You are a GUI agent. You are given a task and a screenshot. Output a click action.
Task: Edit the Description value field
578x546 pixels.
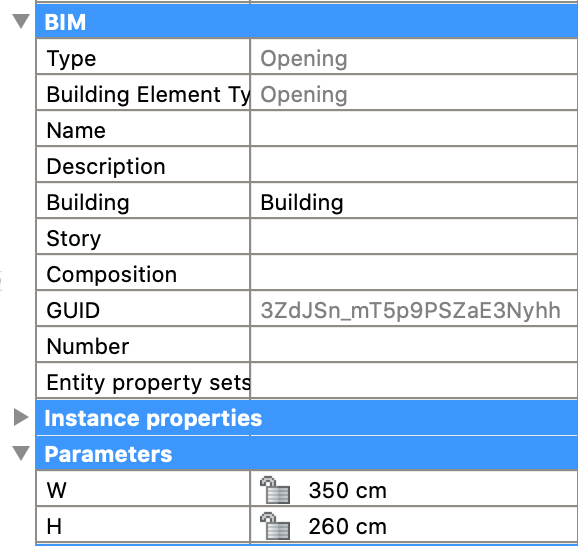(x=414, y=166)
